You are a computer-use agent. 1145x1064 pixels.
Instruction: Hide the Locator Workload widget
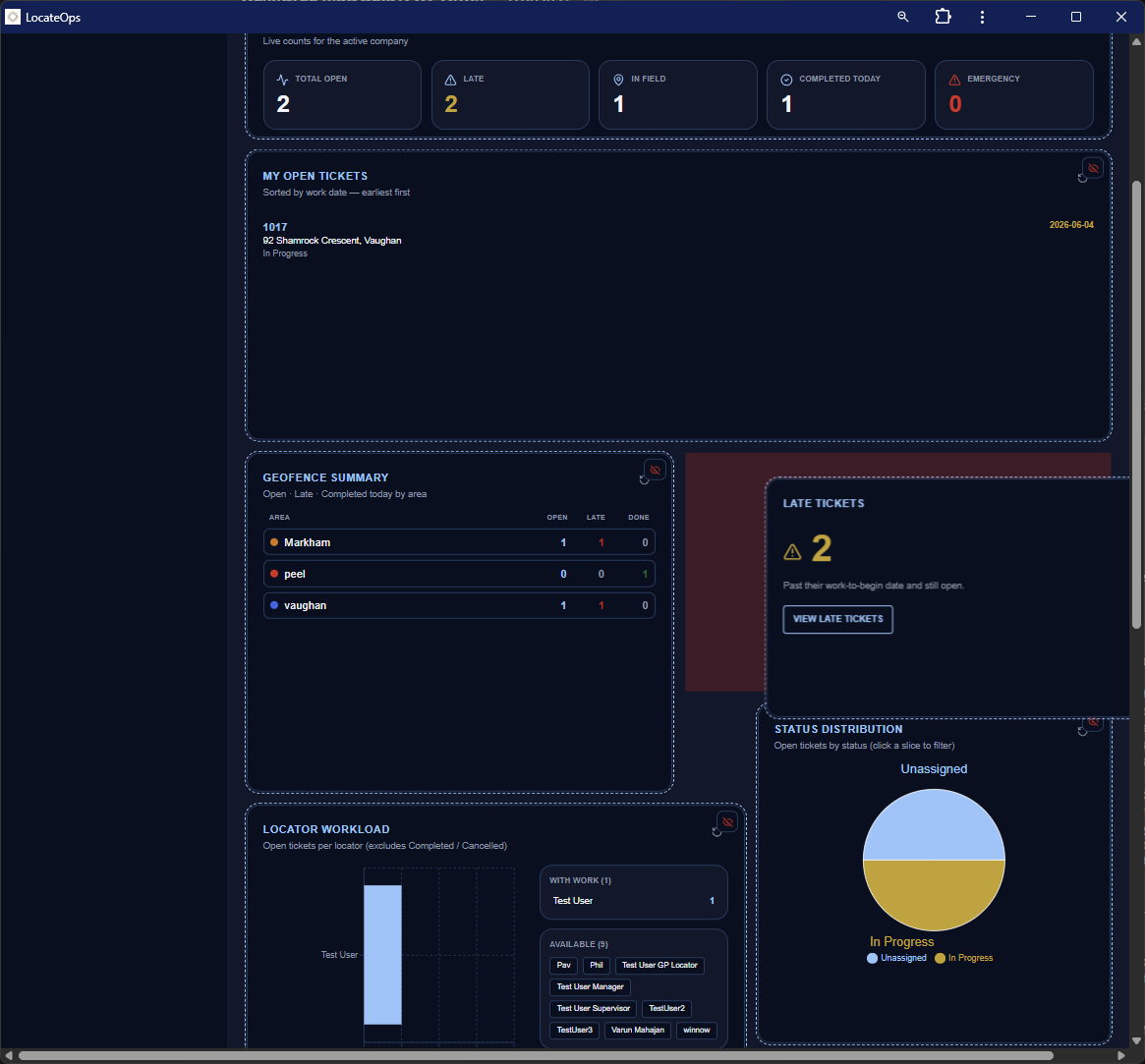(727, 821)
